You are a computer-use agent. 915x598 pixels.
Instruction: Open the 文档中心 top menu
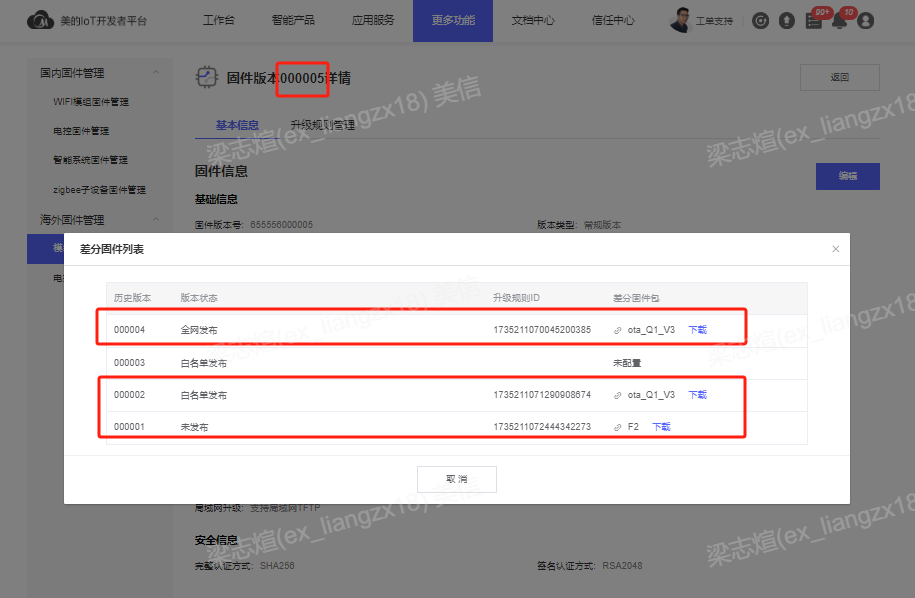[x=533, y=20]
